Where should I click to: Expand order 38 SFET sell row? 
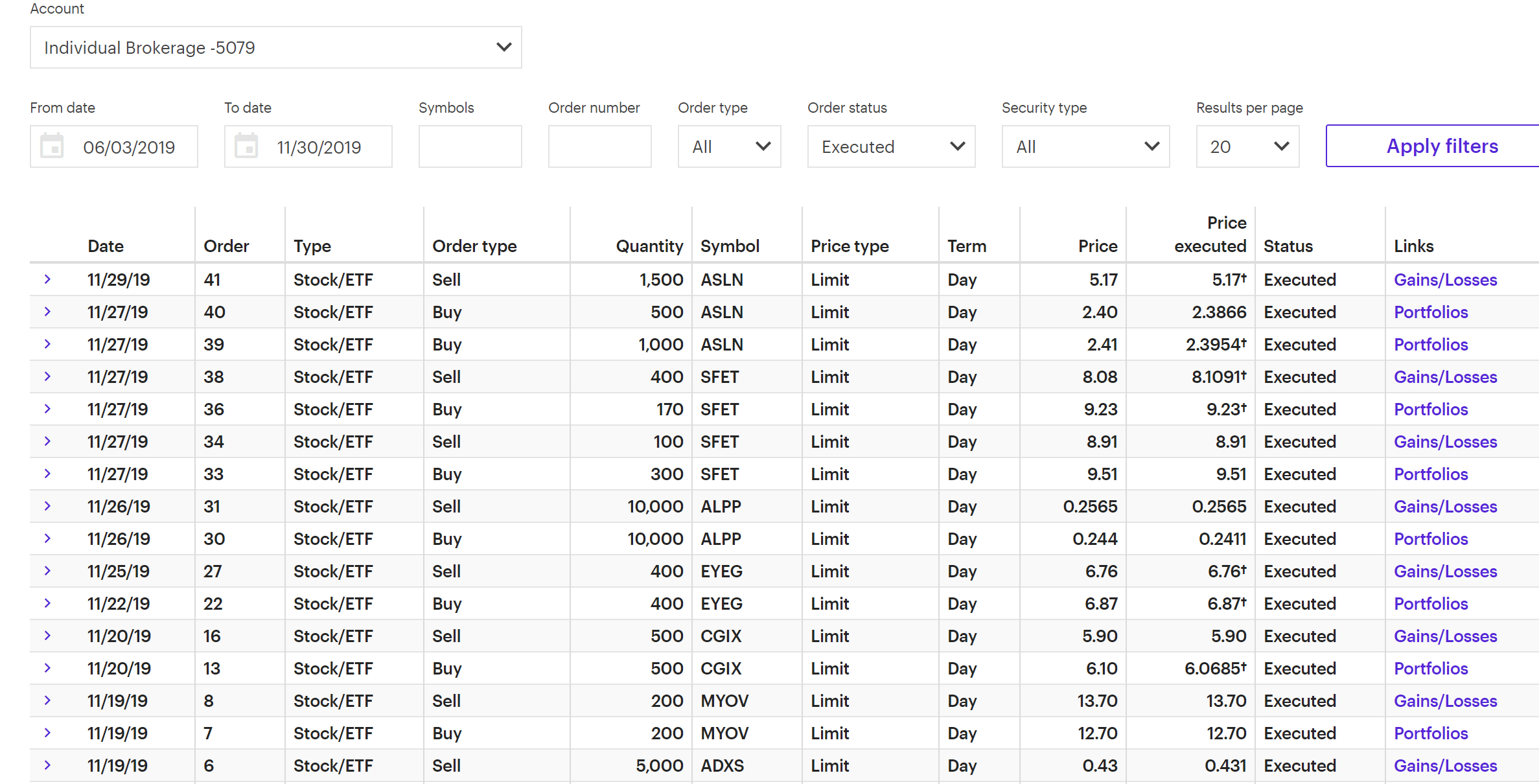click(47, 376)
